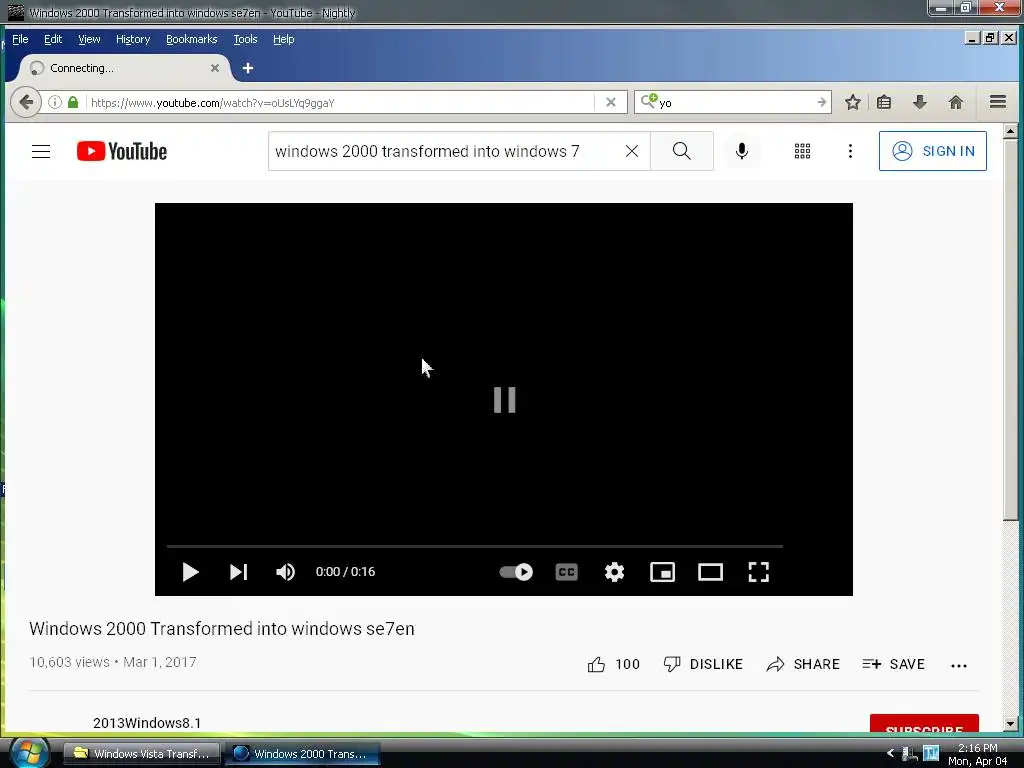Click the browser search box

point(735,103)
